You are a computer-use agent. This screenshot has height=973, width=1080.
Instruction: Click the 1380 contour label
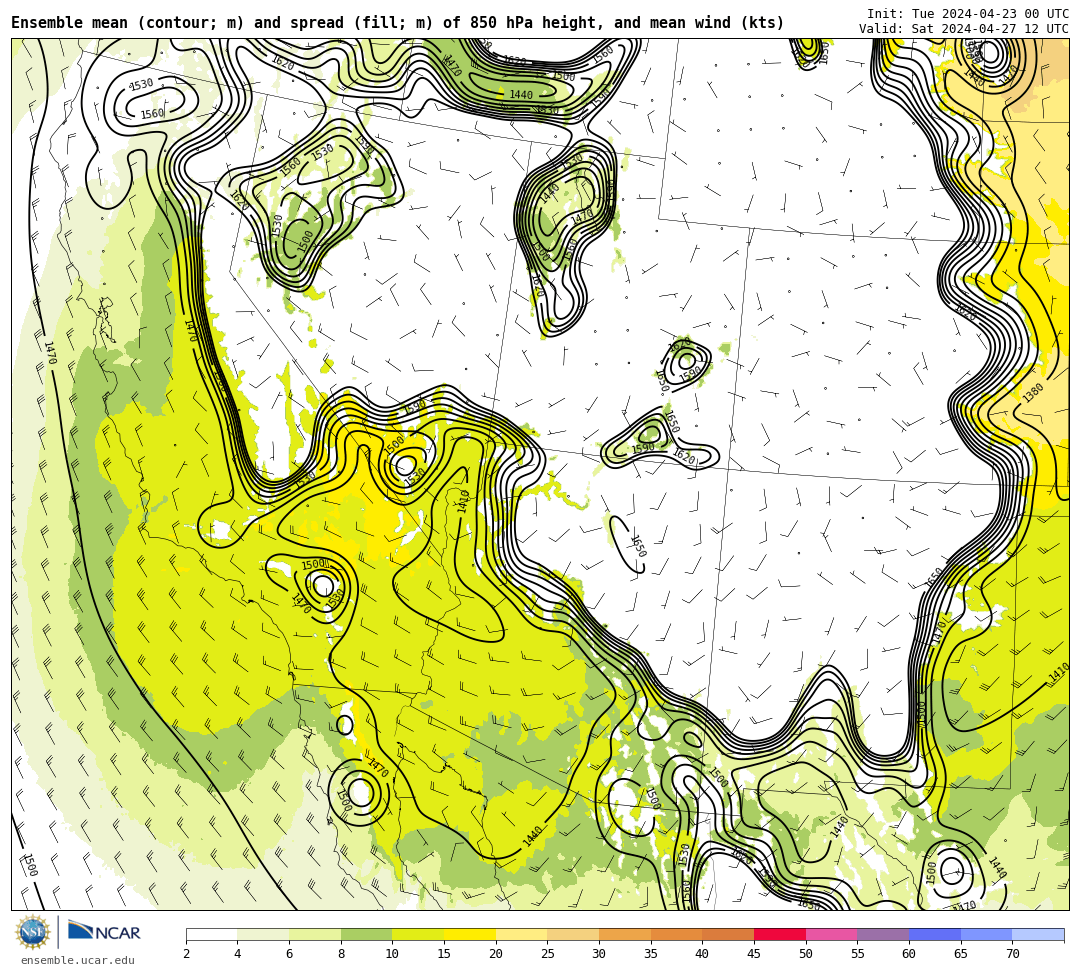pyautogui.click(x=1033, y=393)
